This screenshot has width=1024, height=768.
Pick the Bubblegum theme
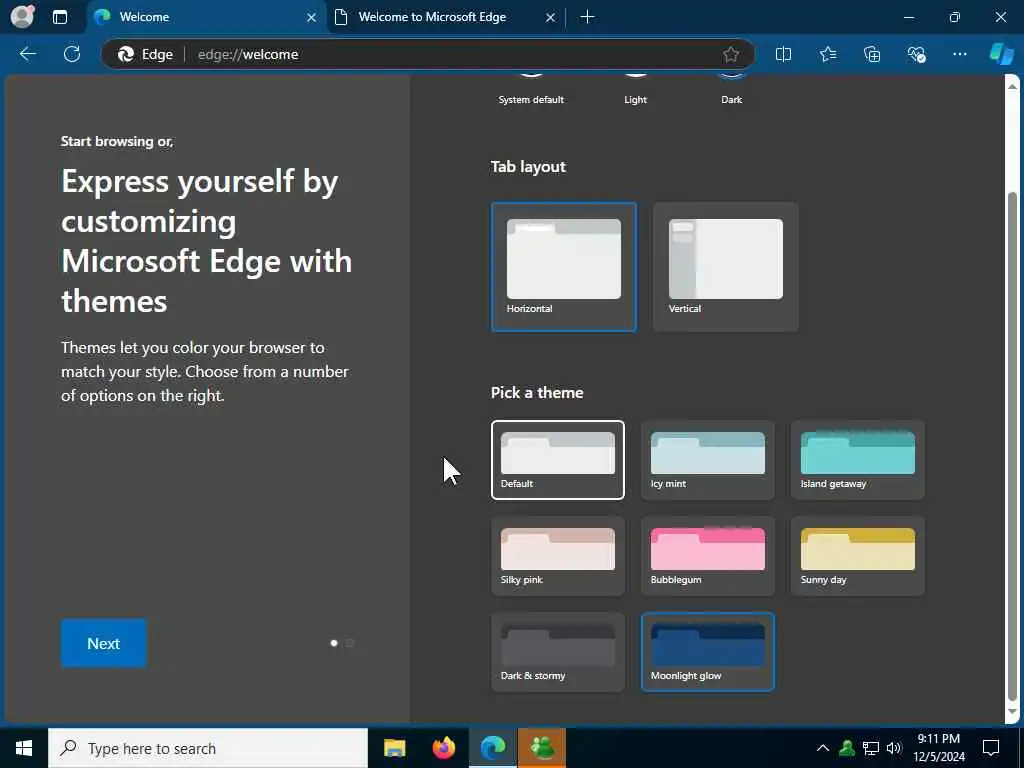708,556
